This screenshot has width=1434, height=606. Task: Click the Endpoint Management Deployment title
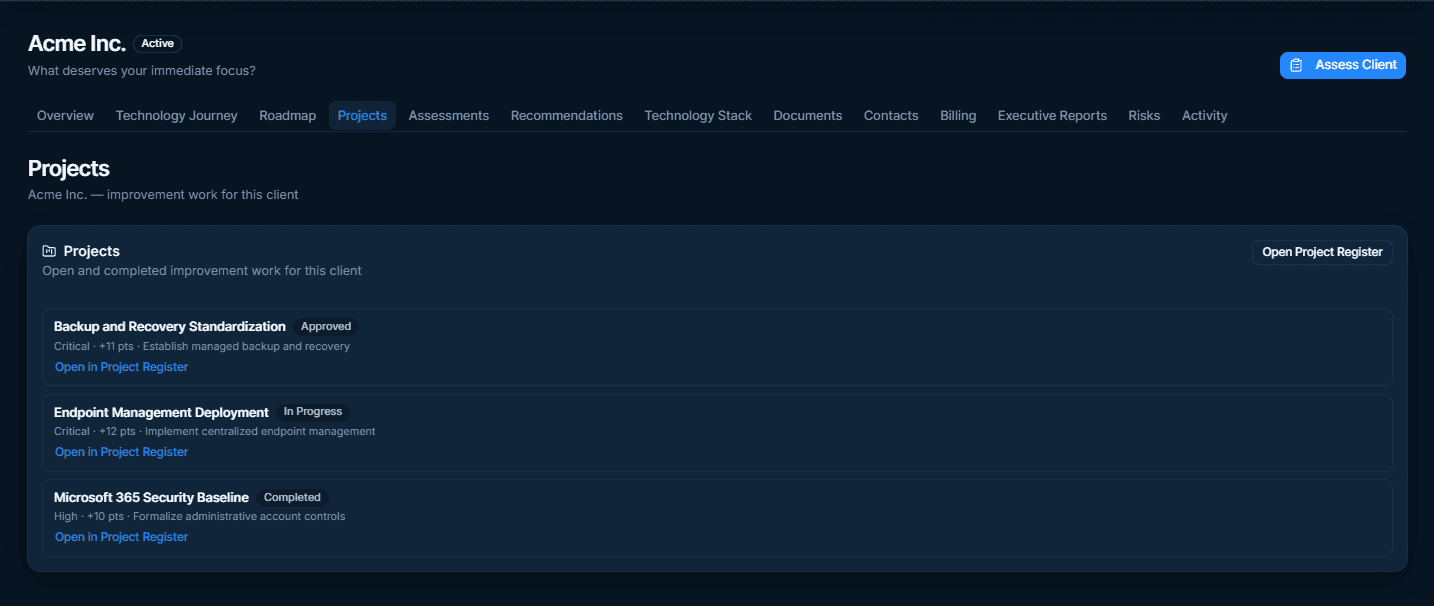coord(161,412)
